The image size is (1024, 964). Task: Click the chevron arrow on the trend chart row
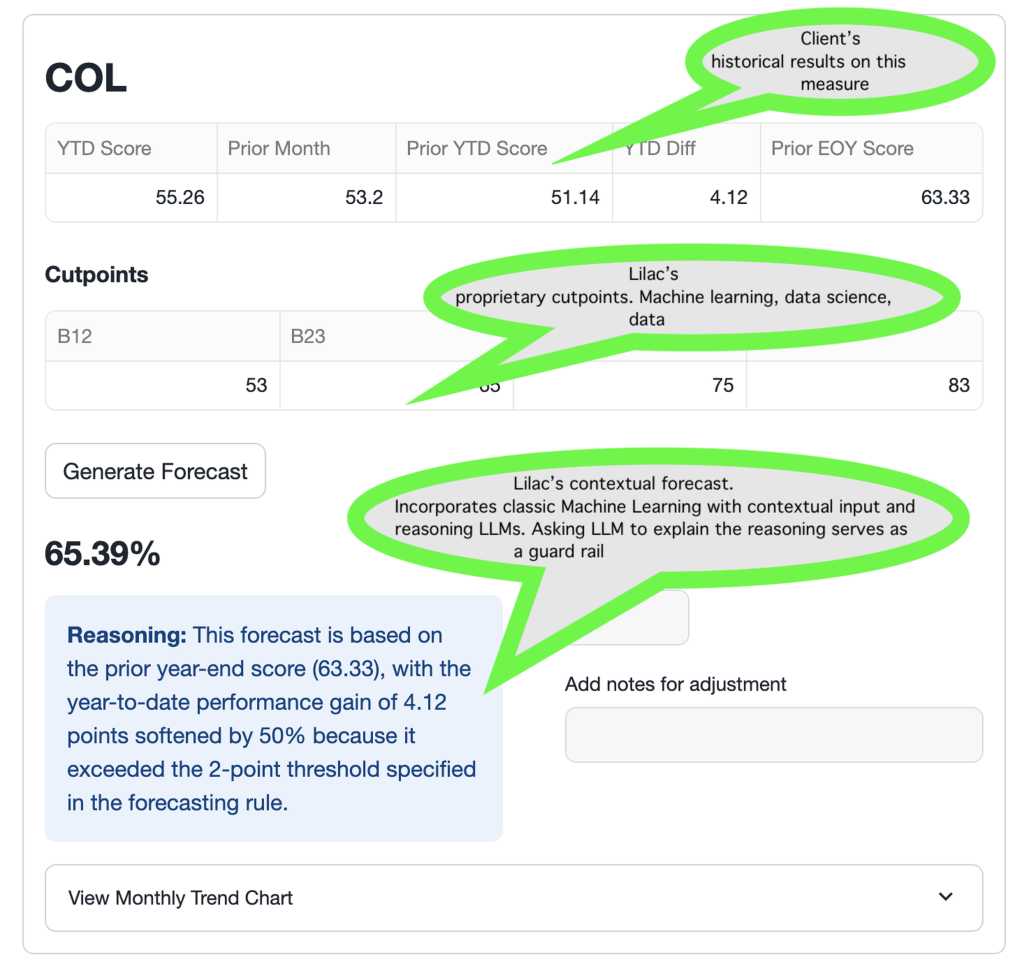pyautogui.click(x=946, y=897)
